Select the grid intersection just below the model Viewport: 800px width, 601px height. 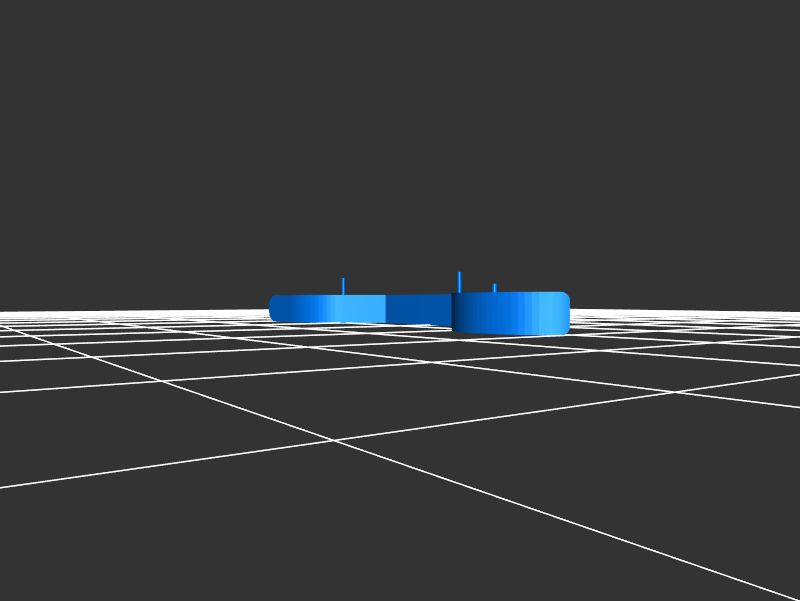432,362
